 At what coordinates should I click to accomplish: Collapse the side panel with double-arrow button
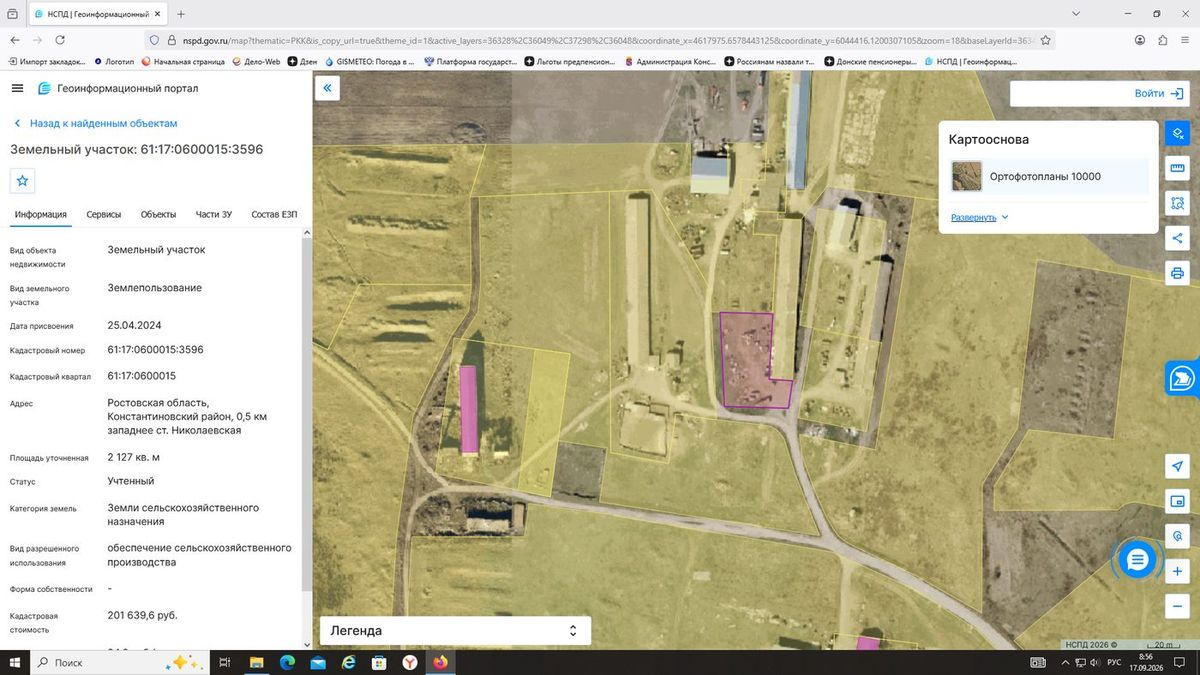pyautogui.click(x=327, y=88)
